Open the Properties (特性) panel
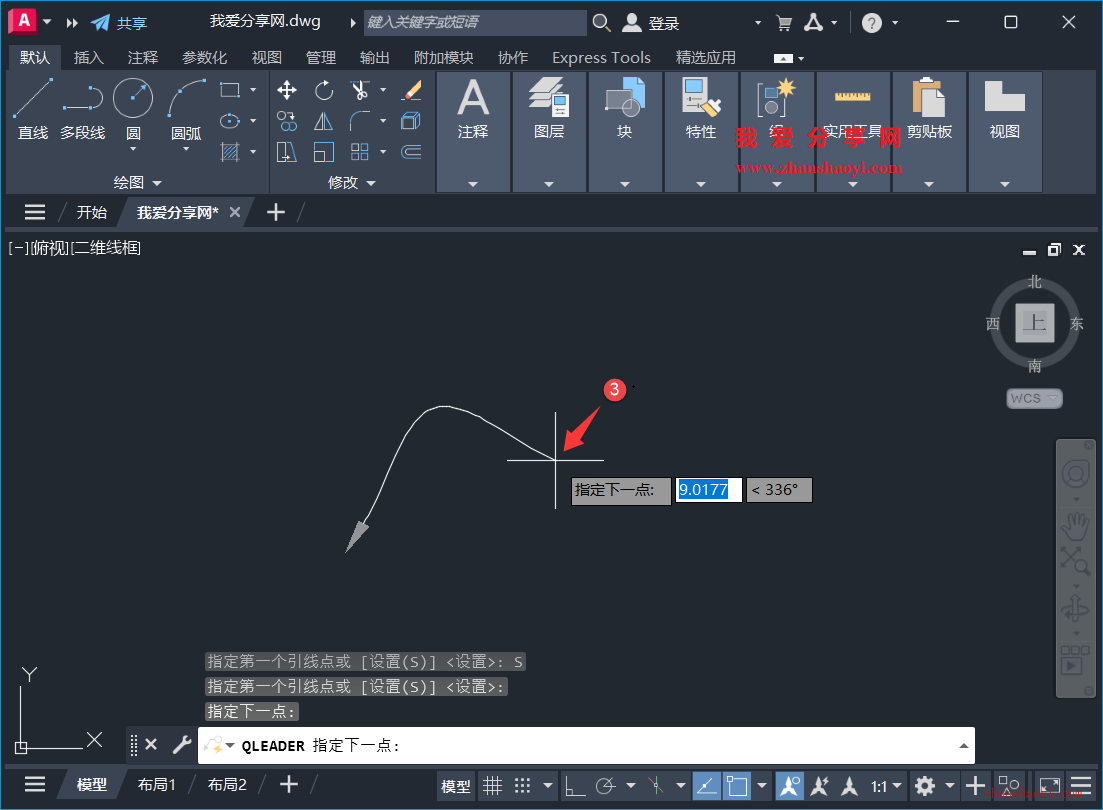Image resolution: width=1103 pixels, height=810 pixels. [x=701, y=132]
